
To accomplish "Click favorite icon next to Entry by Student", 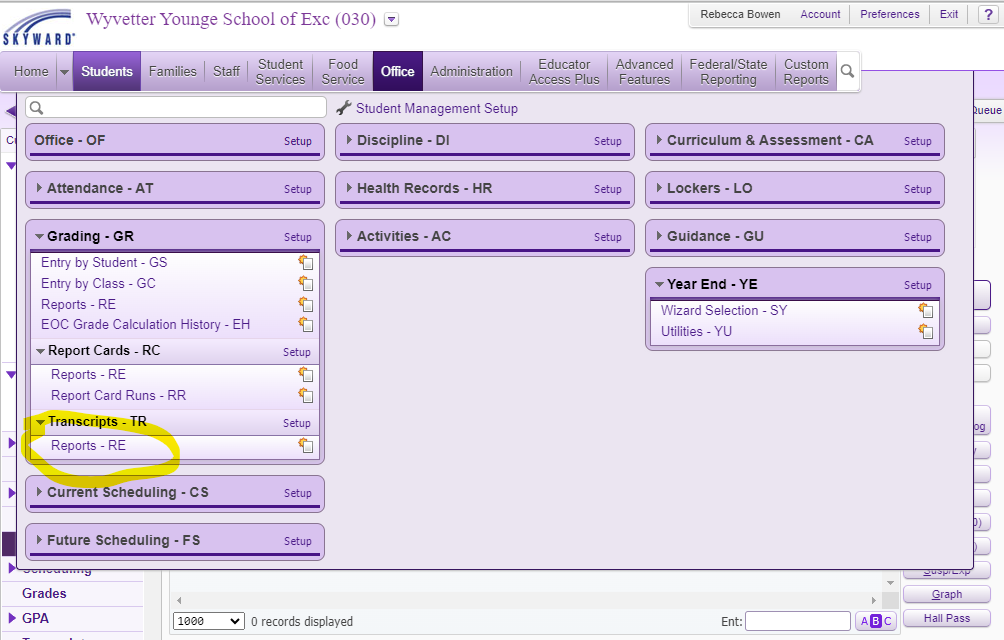I will 306,263.
